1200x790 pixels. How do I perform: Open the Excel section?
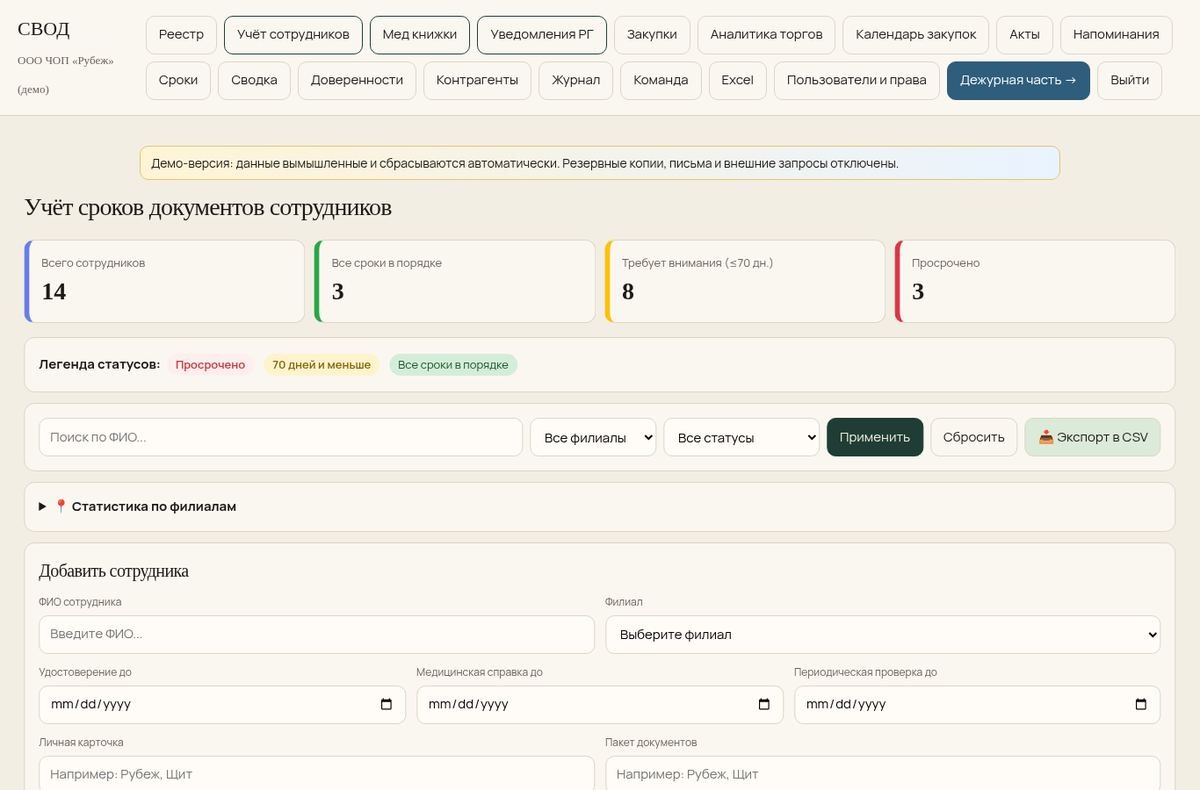point(738,80)
